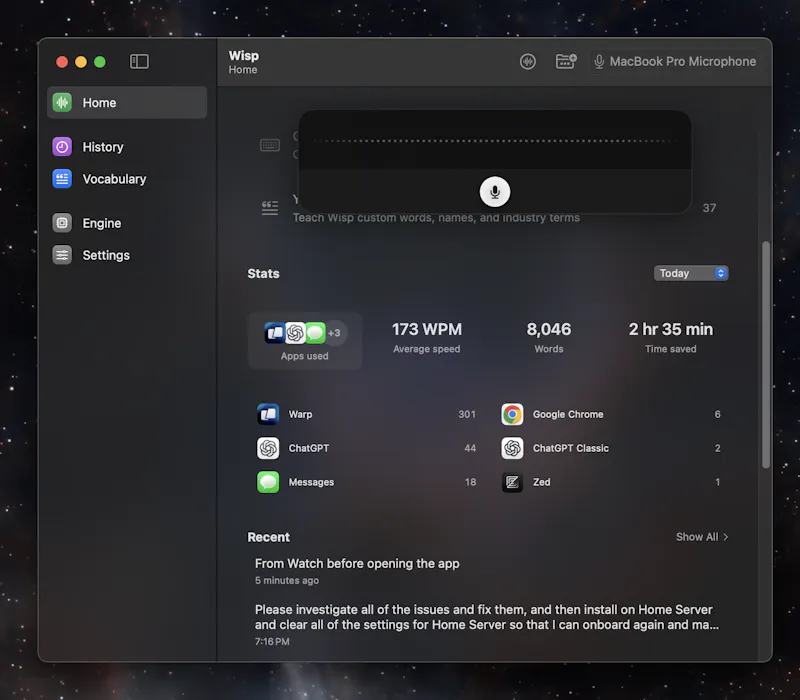Close the Wisp window with red button
Screen dimensions: 800x700
[x=62, y=62]
